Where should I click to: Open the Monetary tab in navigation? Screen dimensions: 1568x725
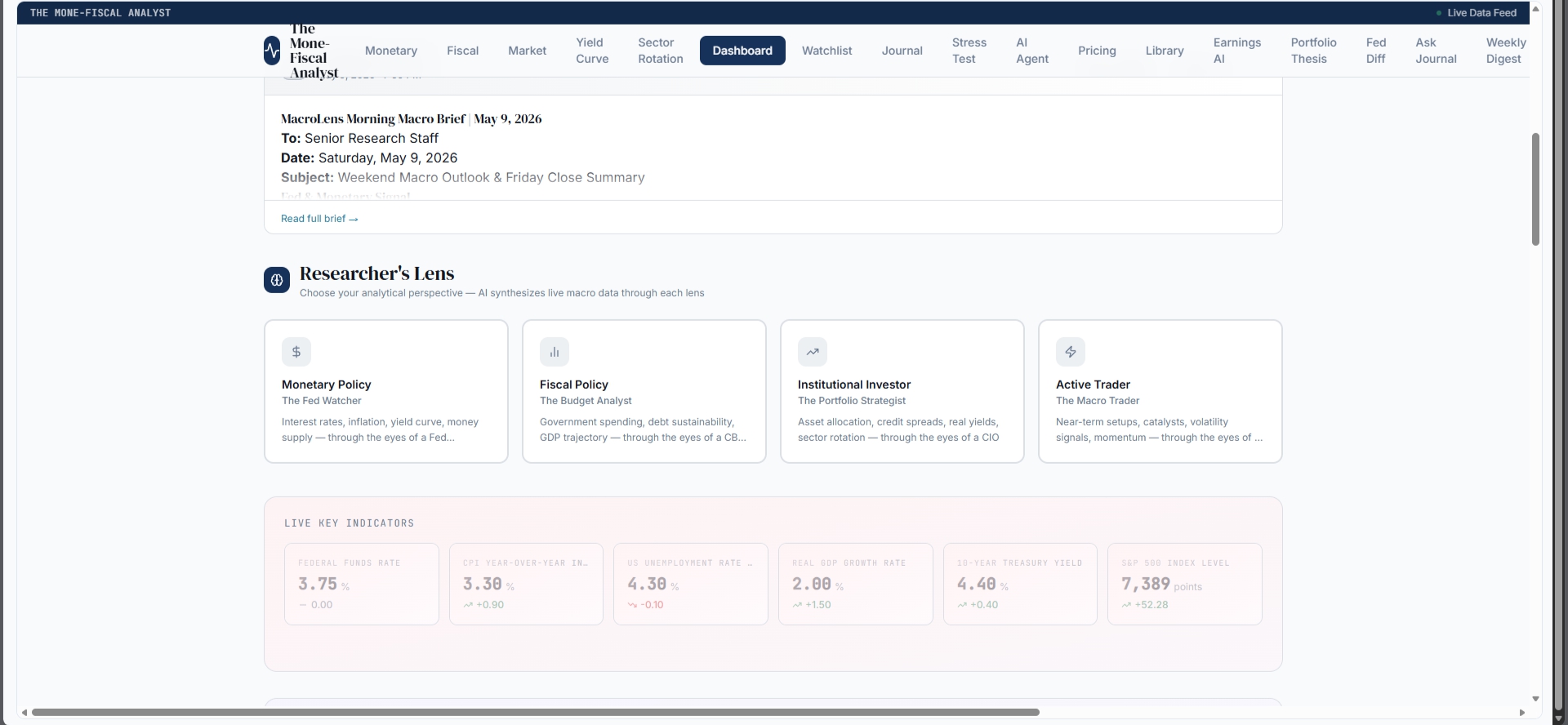[x=391, y=51]
